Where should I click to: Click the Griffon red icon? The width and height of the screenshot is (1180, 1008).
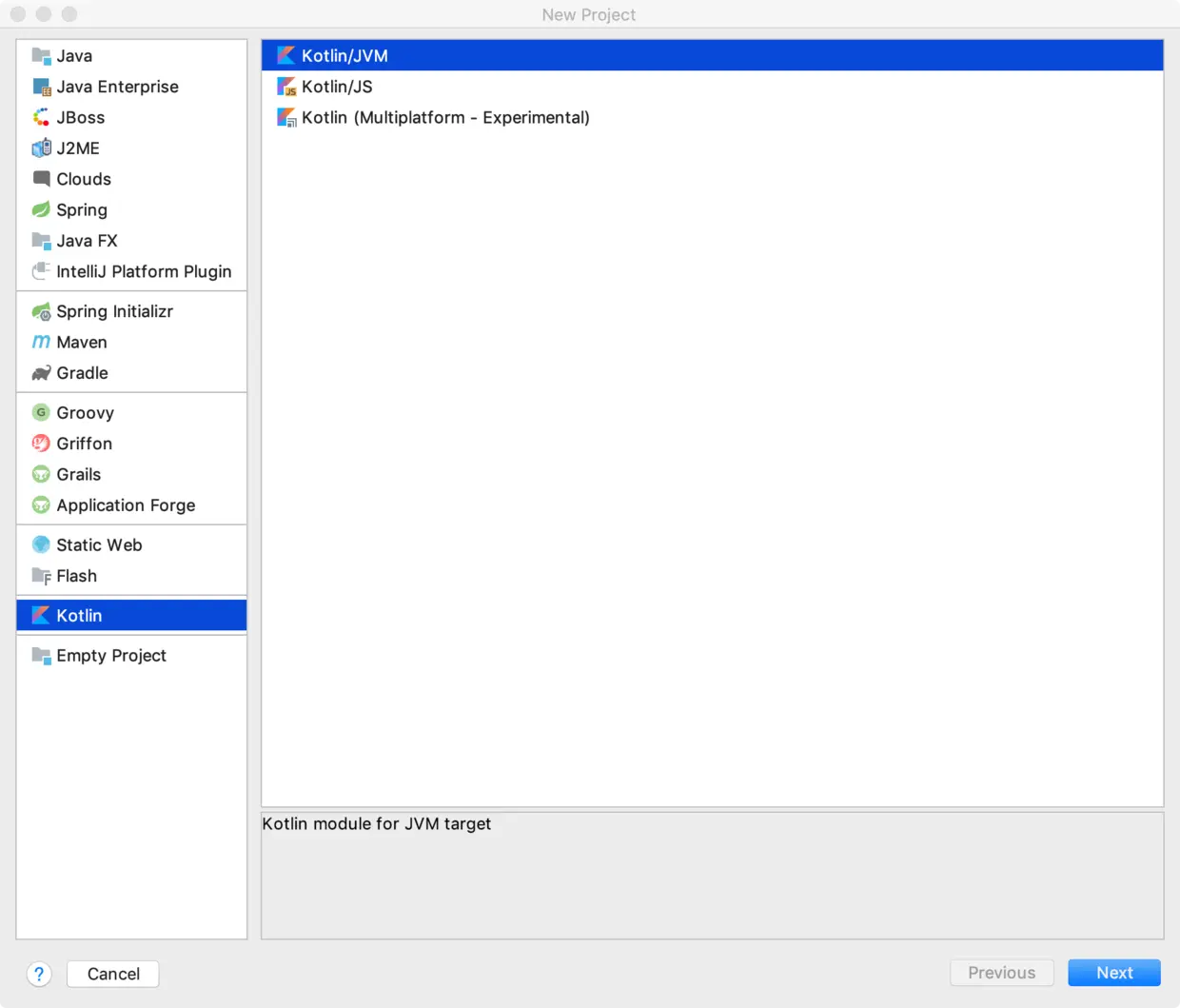41,444
